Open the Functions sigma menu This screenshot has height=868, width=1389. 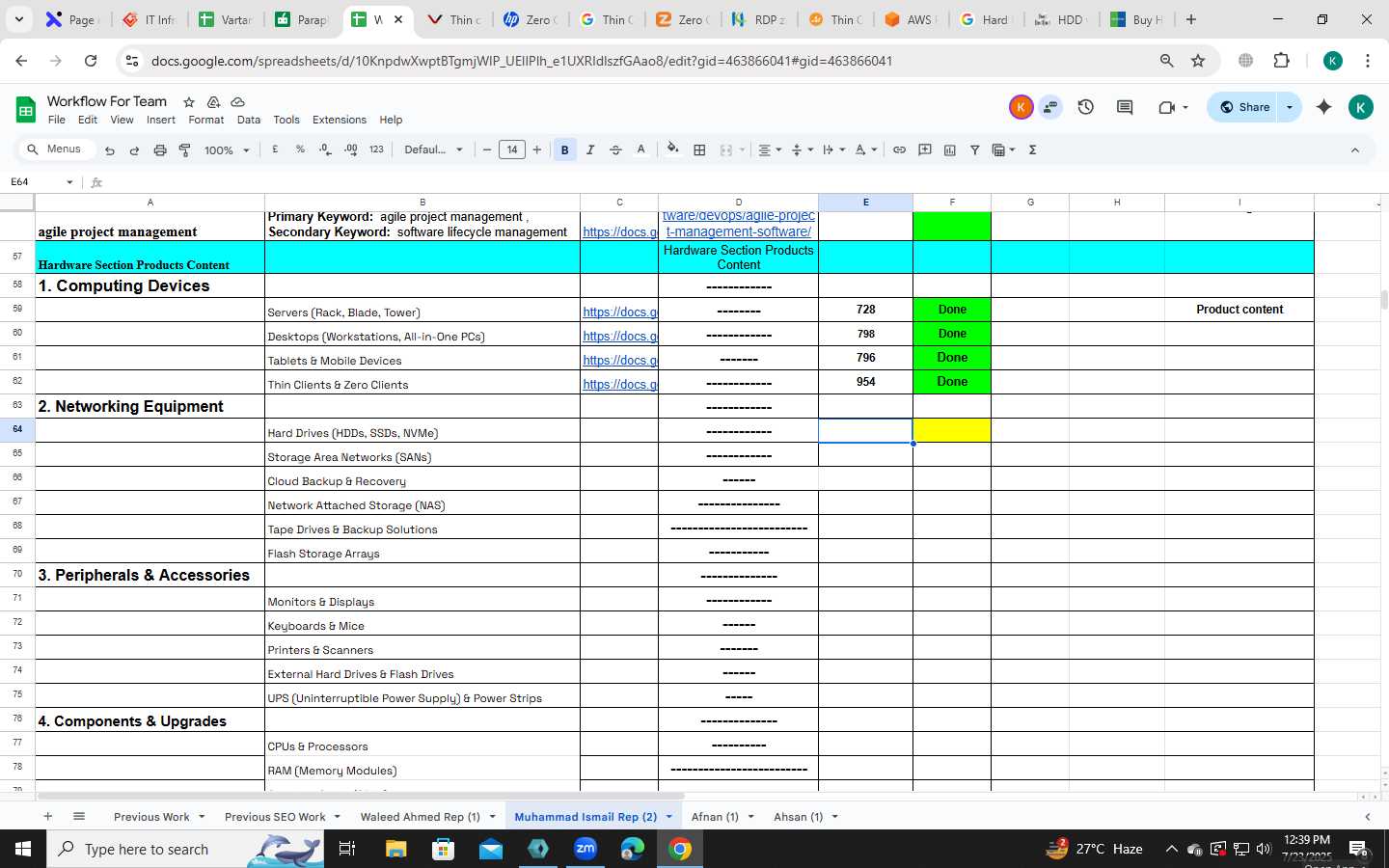1033,149
